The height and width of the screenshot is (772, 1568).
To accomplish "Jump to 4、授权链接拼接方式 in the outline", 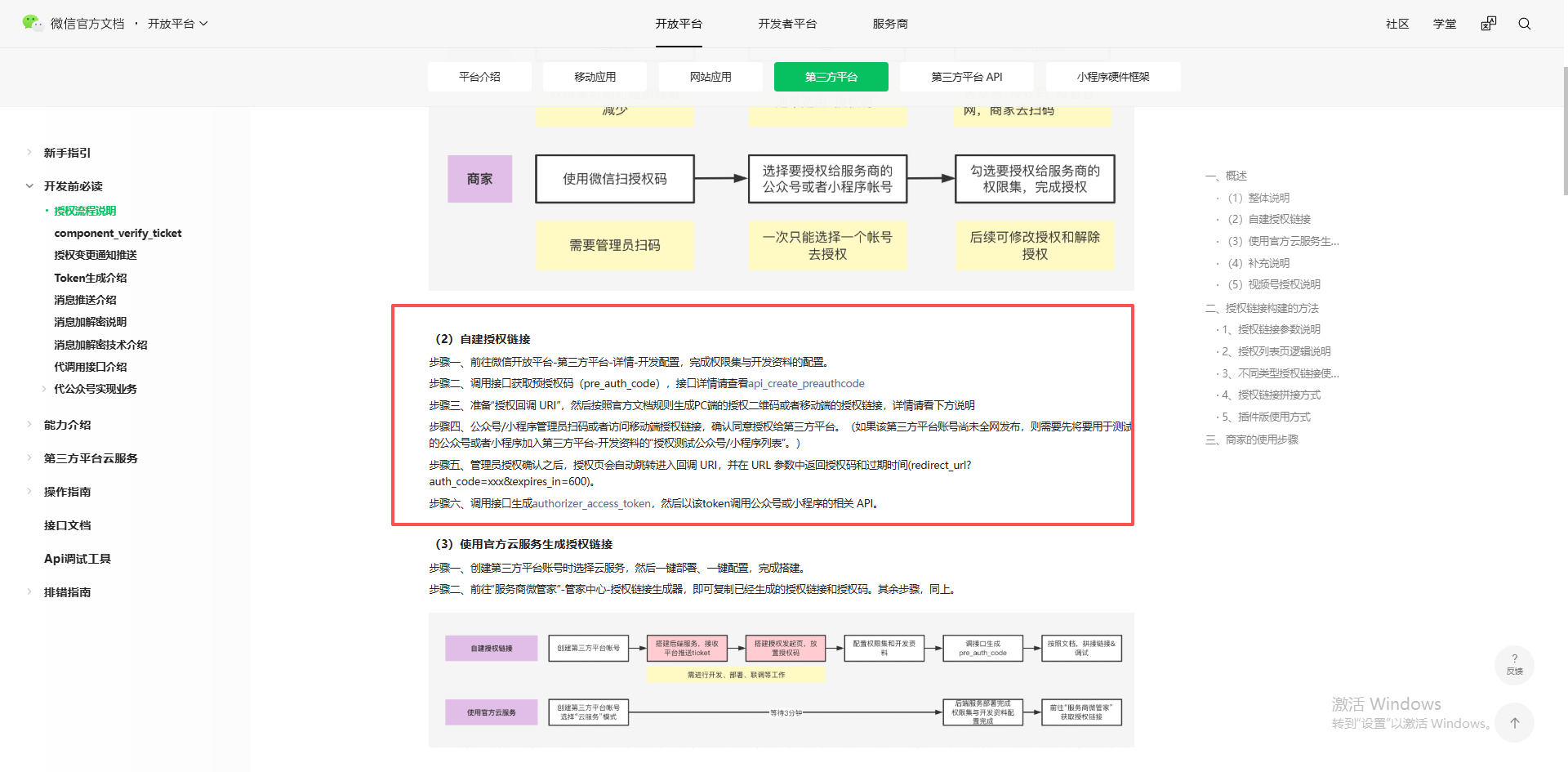I will tap(1271, 395).
